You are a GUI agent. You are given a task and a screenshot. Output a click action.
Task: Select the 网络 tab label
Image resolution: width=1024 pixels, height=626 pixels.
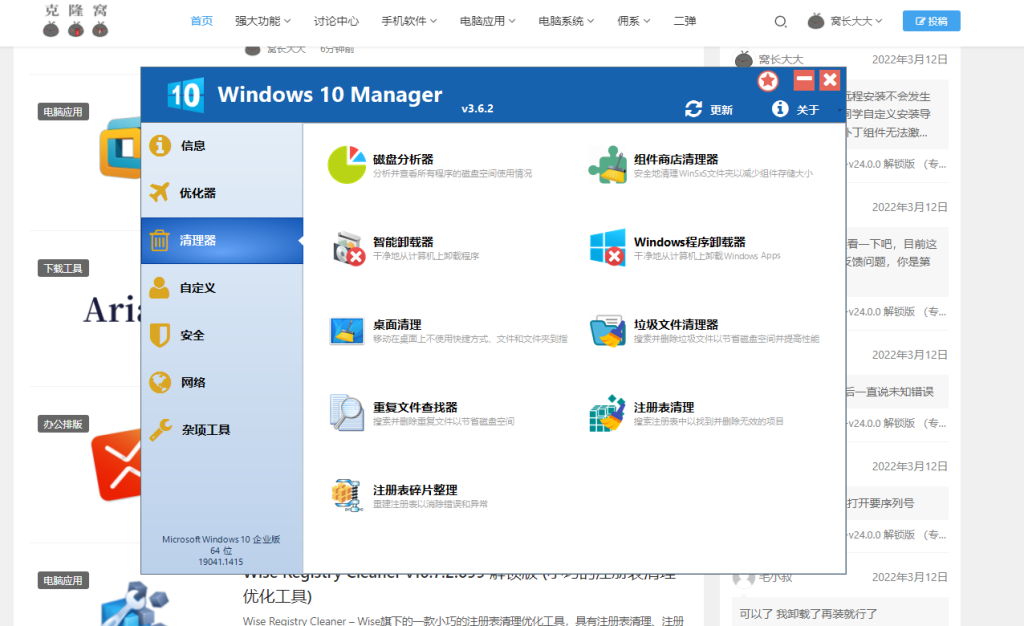[x=193, y=383]
